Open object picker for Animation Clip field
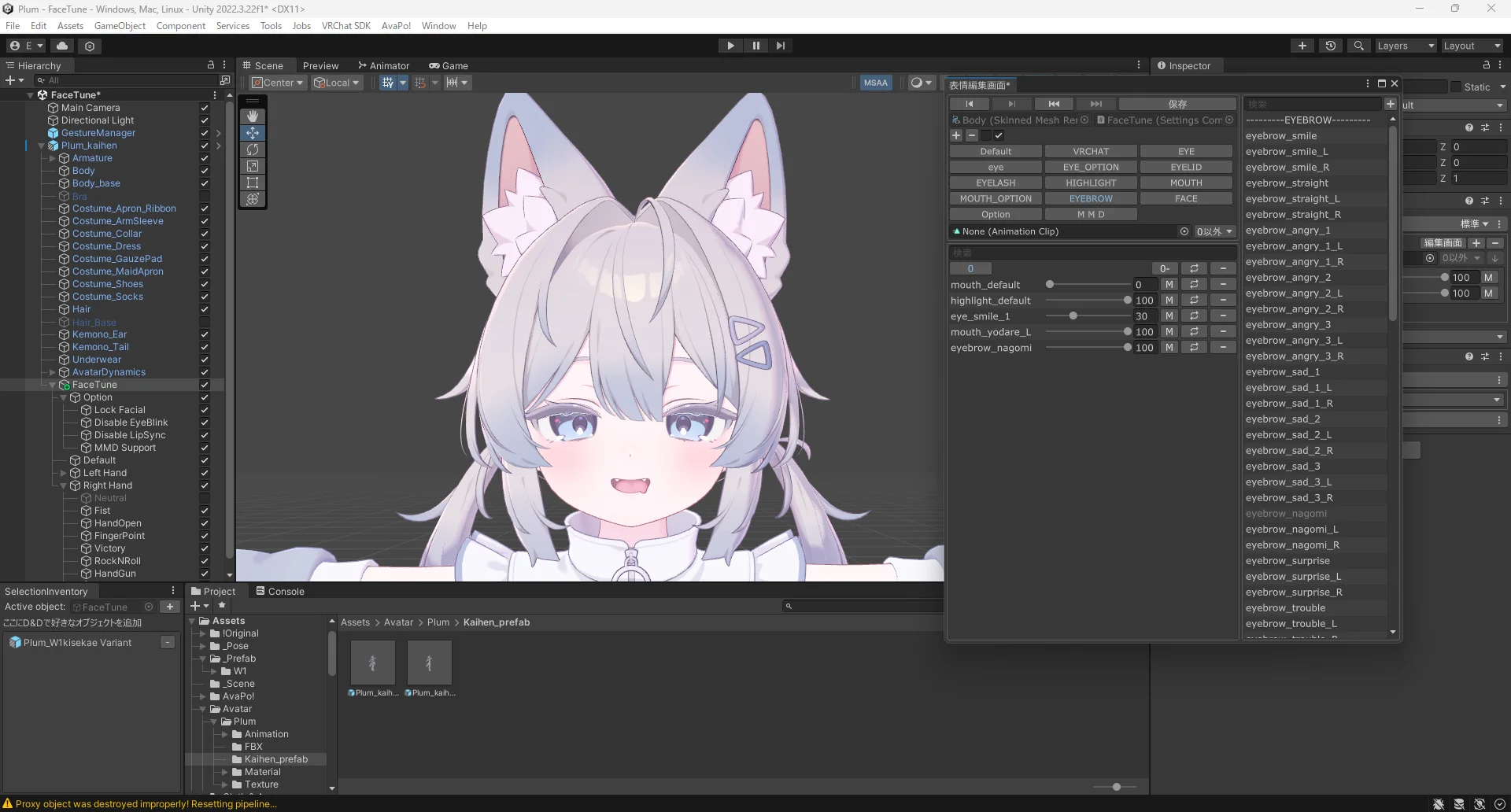This screenshot has height=812, width=1511. pyautogui.click(x=1184, y=231)
